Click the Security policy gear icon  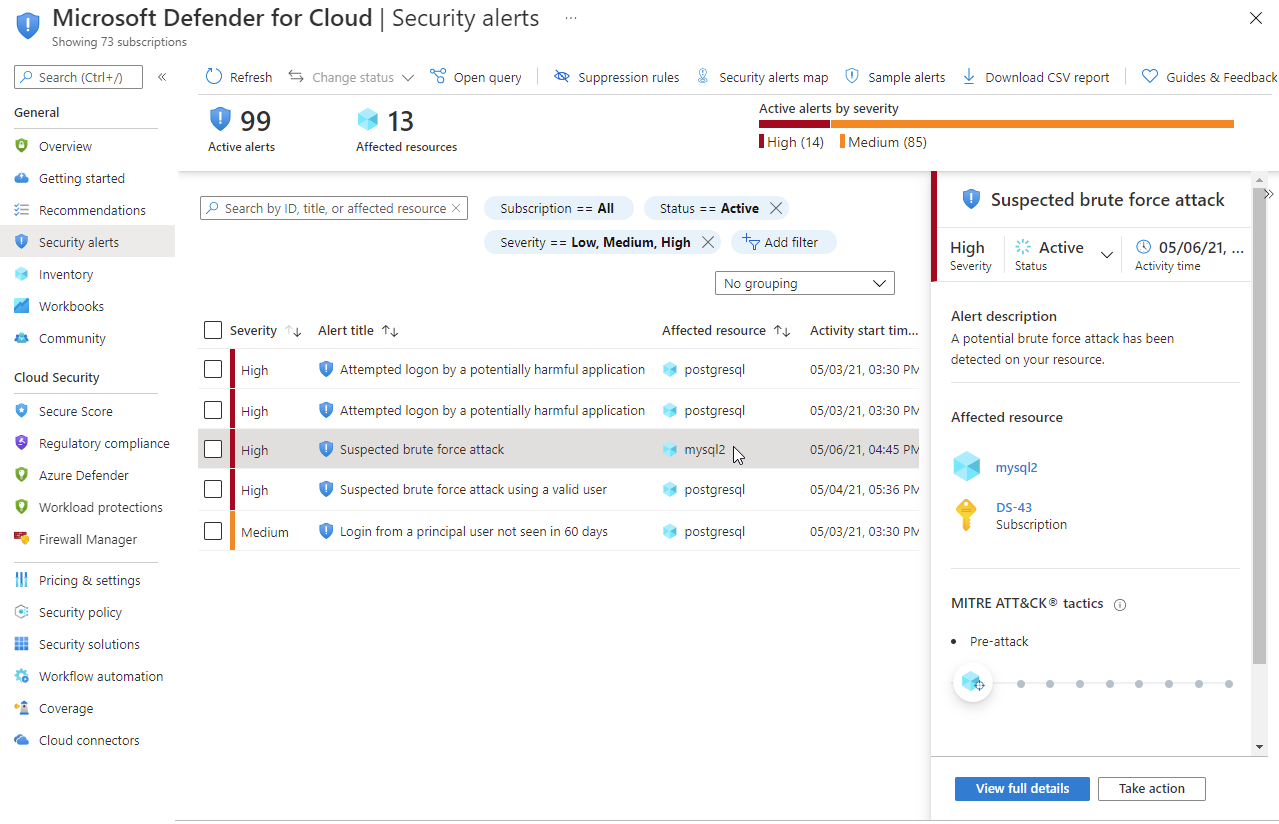coord(22,612)
